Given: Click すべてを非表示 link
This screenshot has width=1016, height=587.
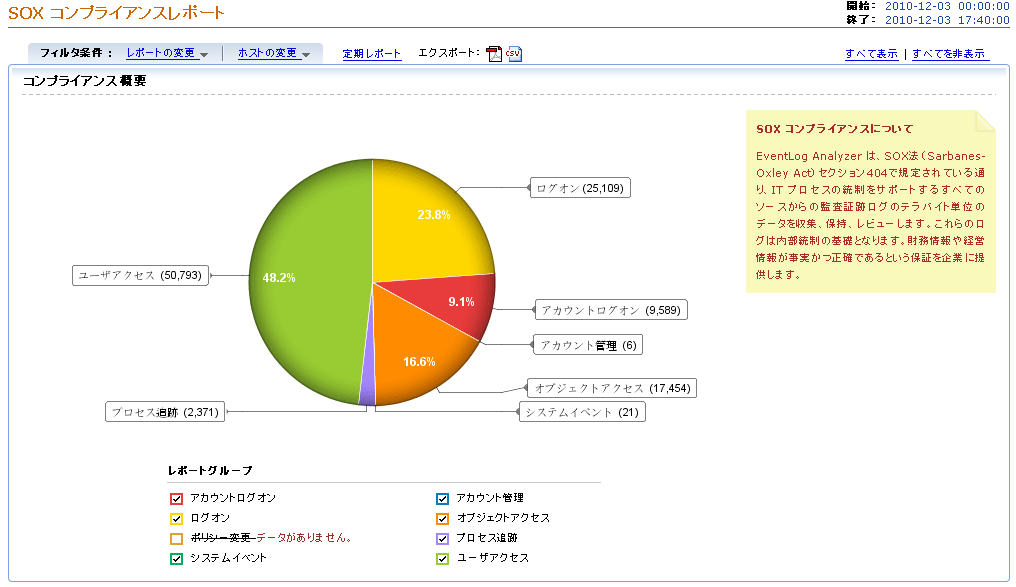Looking at the screenshot, I should coord(948,54).
